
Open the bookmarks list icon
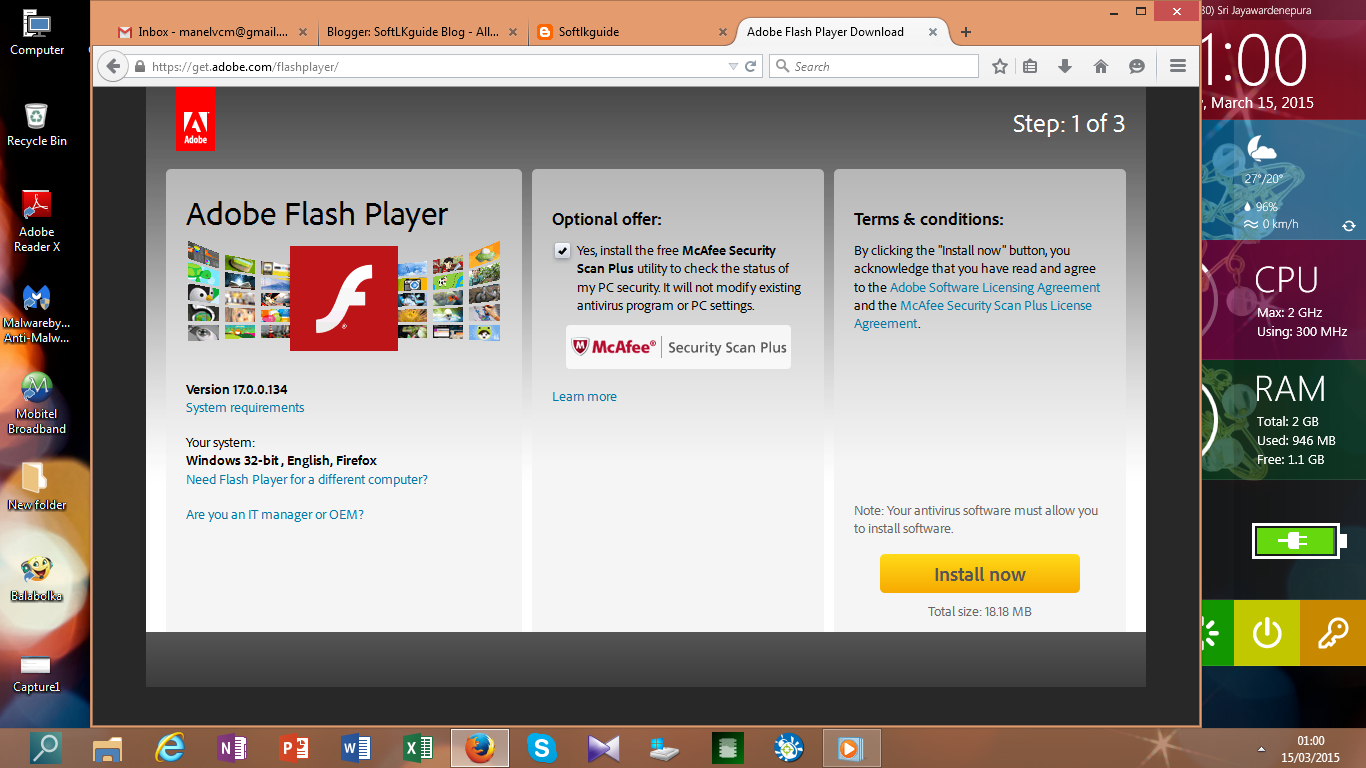pyautogui.click(x=1030, y=66)
